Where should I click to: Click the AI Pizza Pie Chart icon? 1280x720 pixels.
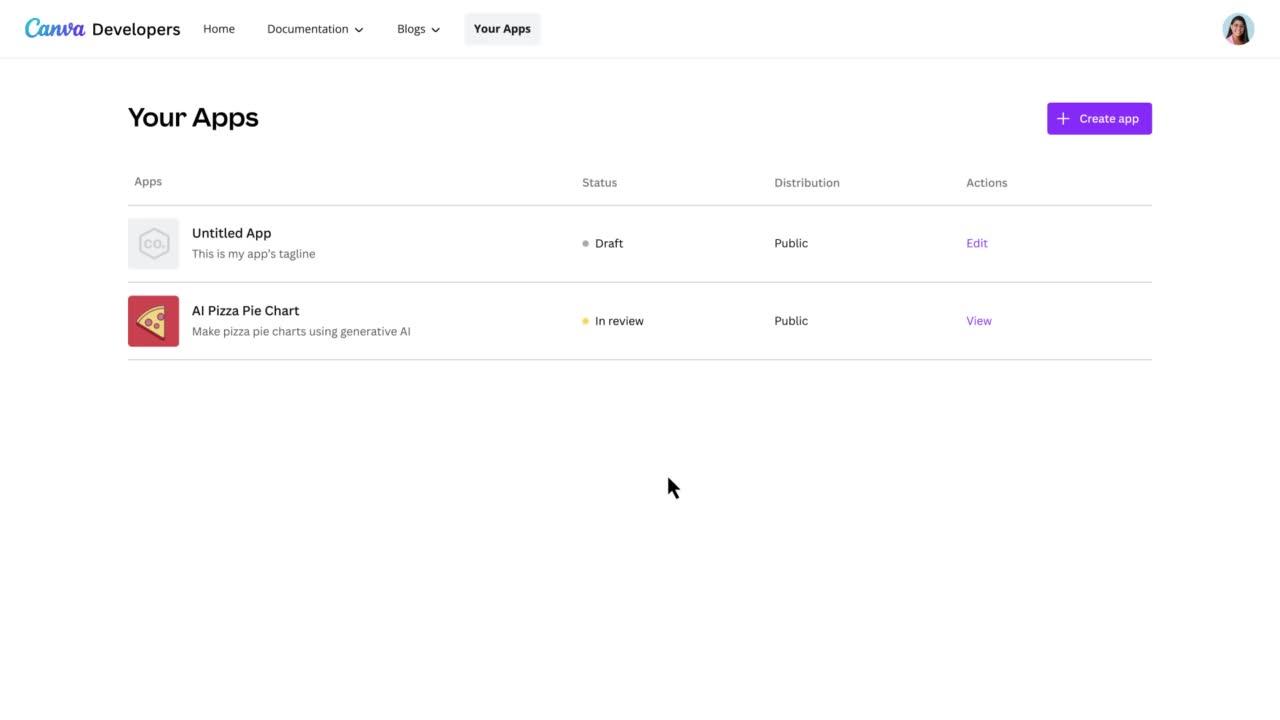point(153,321)
